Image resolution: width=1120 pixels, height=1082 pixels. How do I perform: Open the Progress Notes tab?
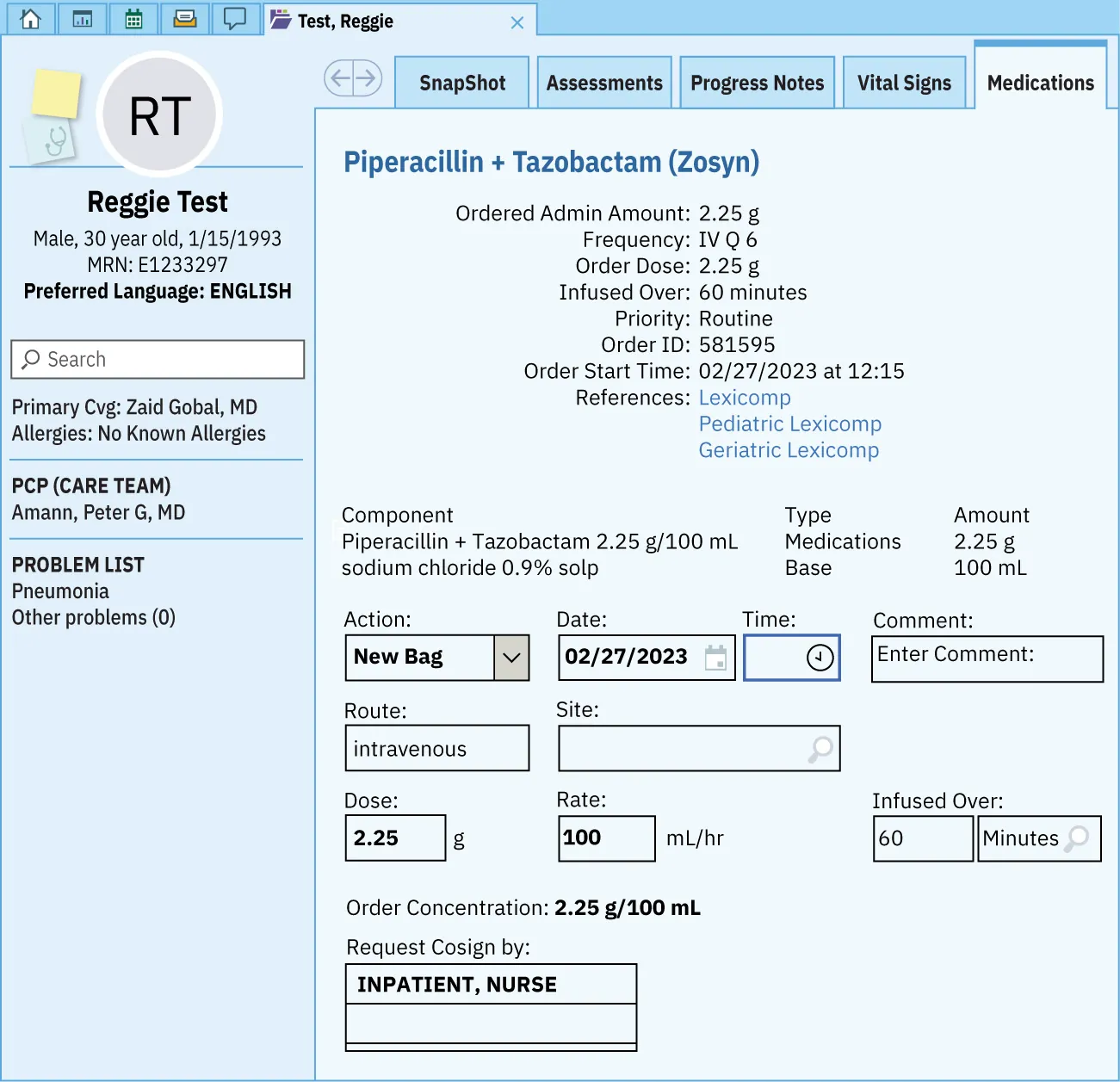(x=757, y=82)
